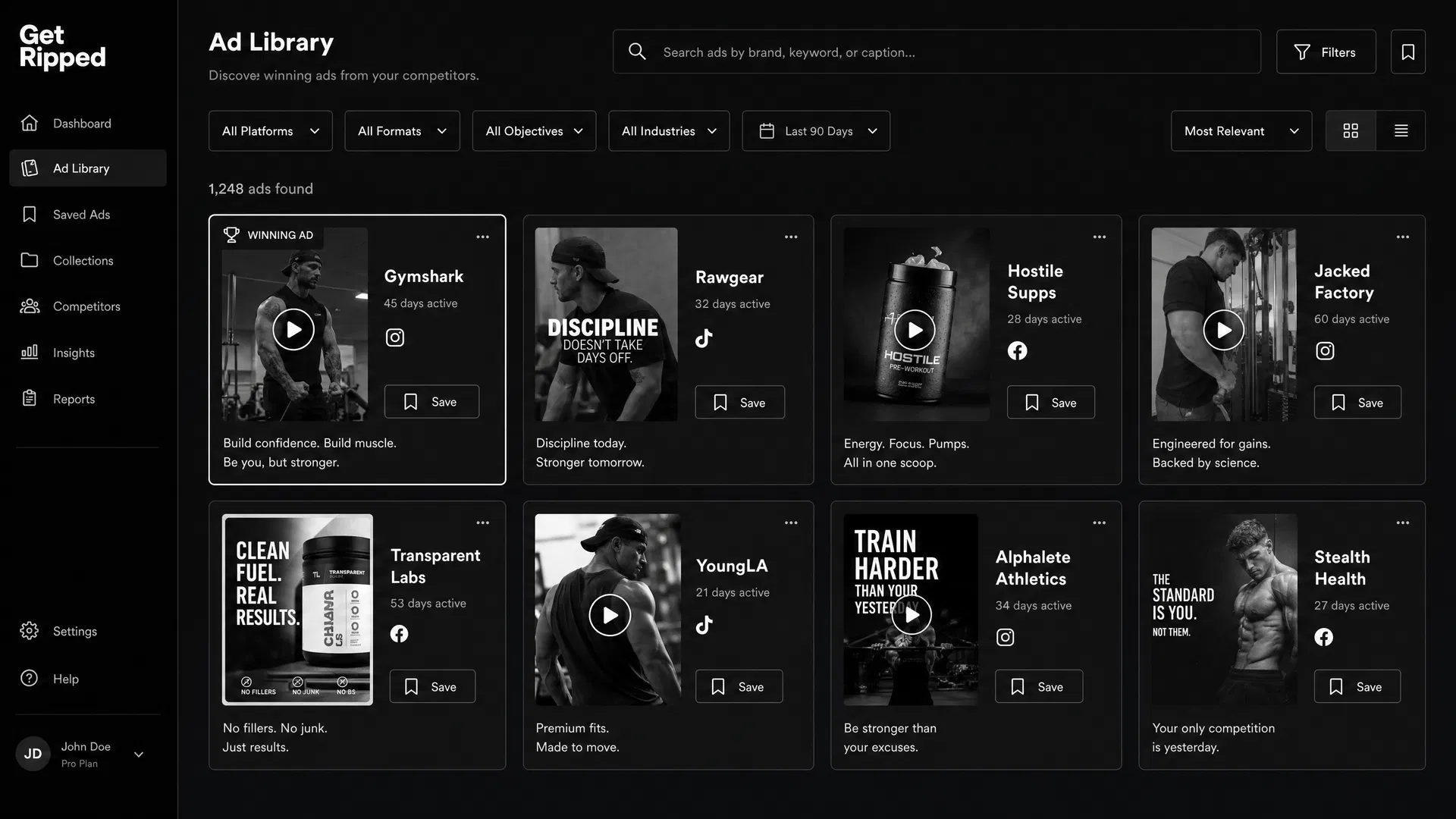Save the Transparent Labs ad
This screenshot has width=1456, height=819.
click(x=432, y=686)
